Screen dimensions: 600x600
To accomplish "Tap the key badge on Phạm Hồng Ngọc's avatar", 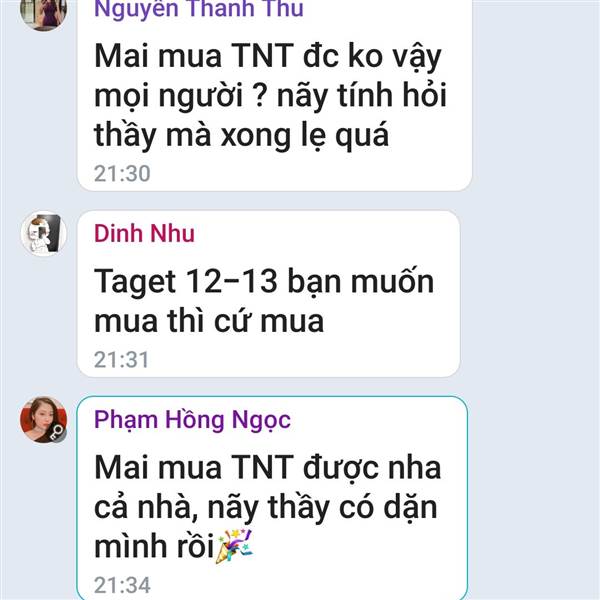I will (x=58, y=432).
